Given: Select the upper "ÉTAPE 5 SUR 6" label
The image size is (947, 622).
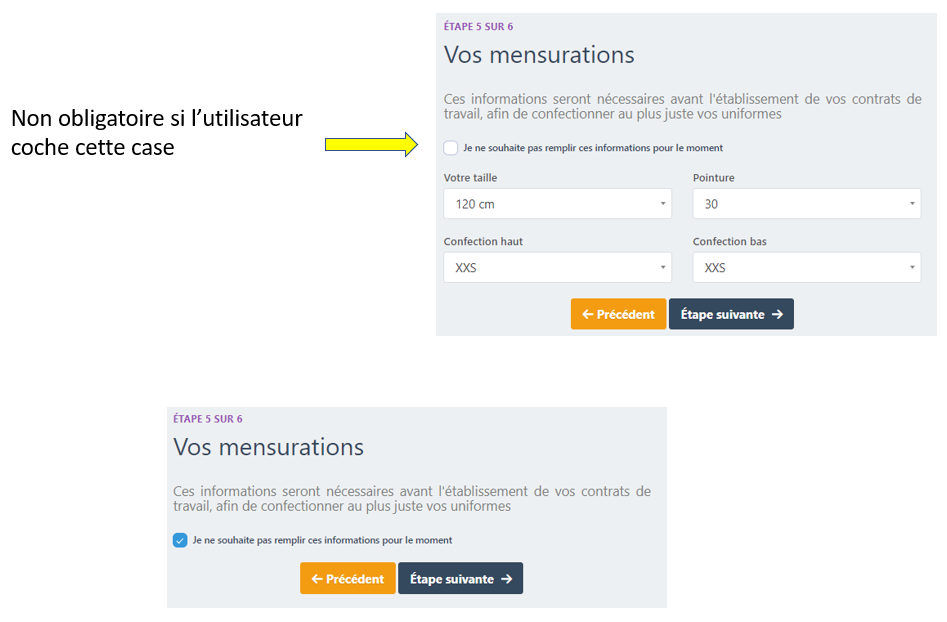Looking at the screenshot, I should click(x=478, y=27).
